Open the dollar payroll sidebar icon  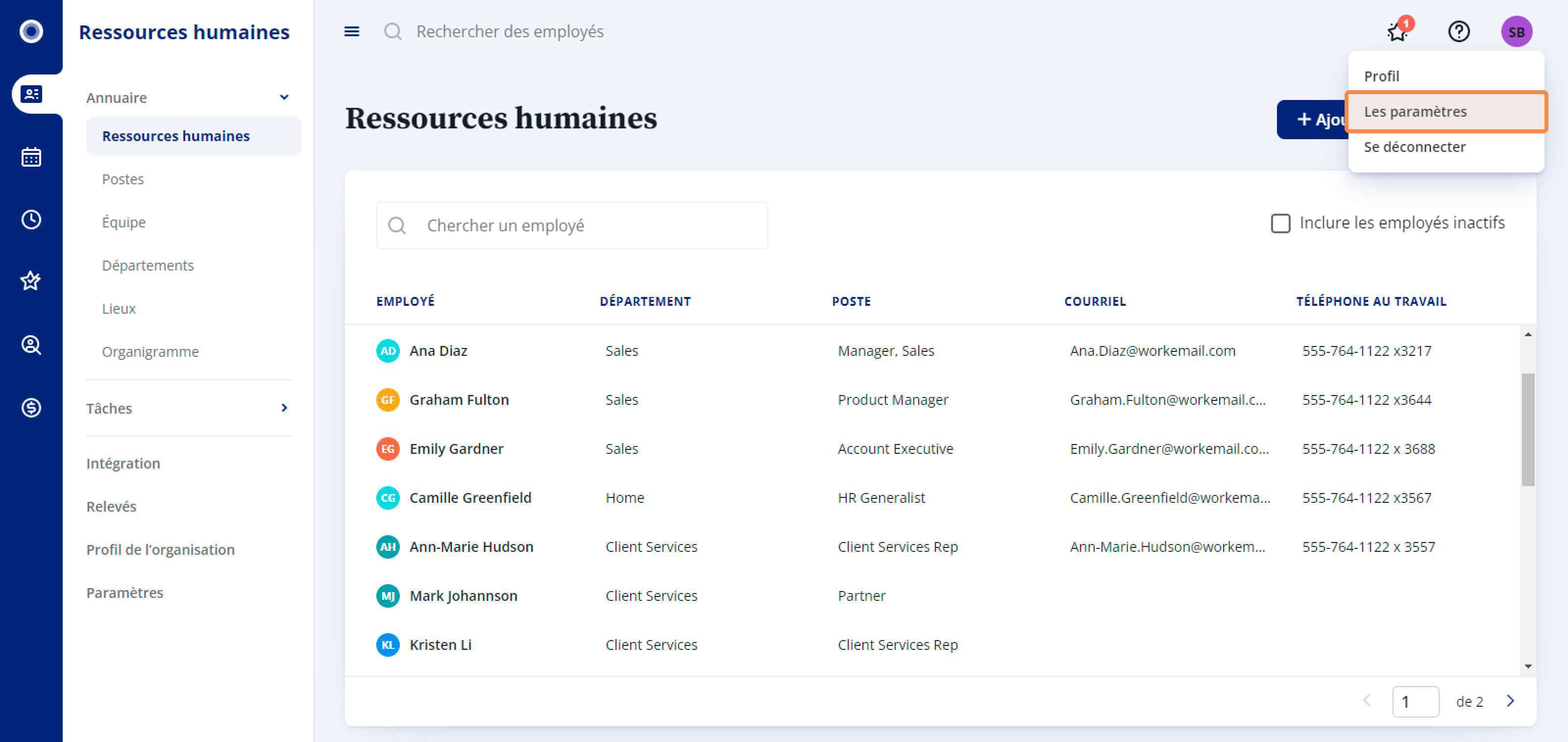[31, 407]
